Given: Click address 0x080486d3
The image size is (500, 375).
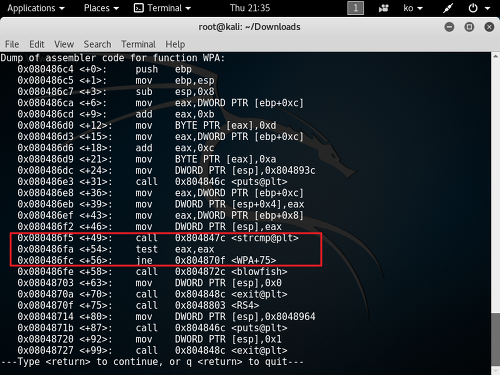Looking at the screenshot, I should pyautogui.click(x=45, y=137).
